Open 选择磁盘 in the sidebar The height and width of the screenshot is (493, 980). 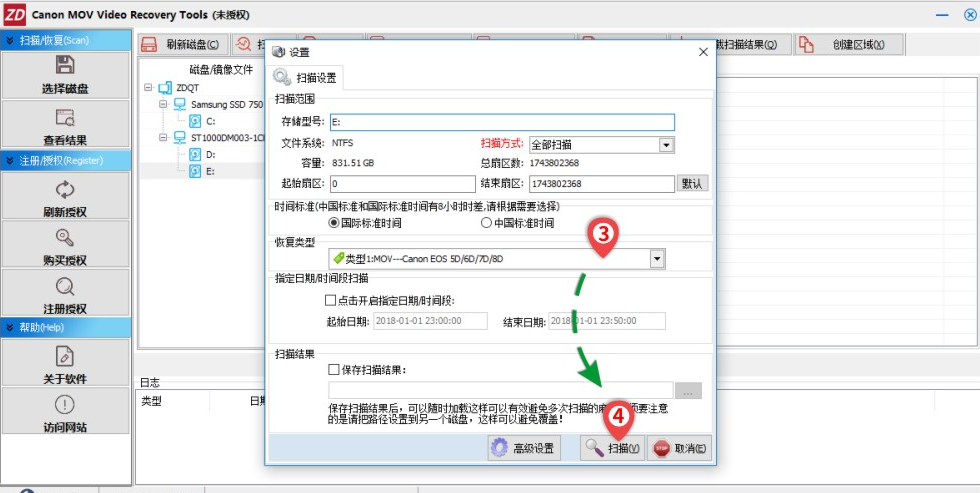pos(65,75)
